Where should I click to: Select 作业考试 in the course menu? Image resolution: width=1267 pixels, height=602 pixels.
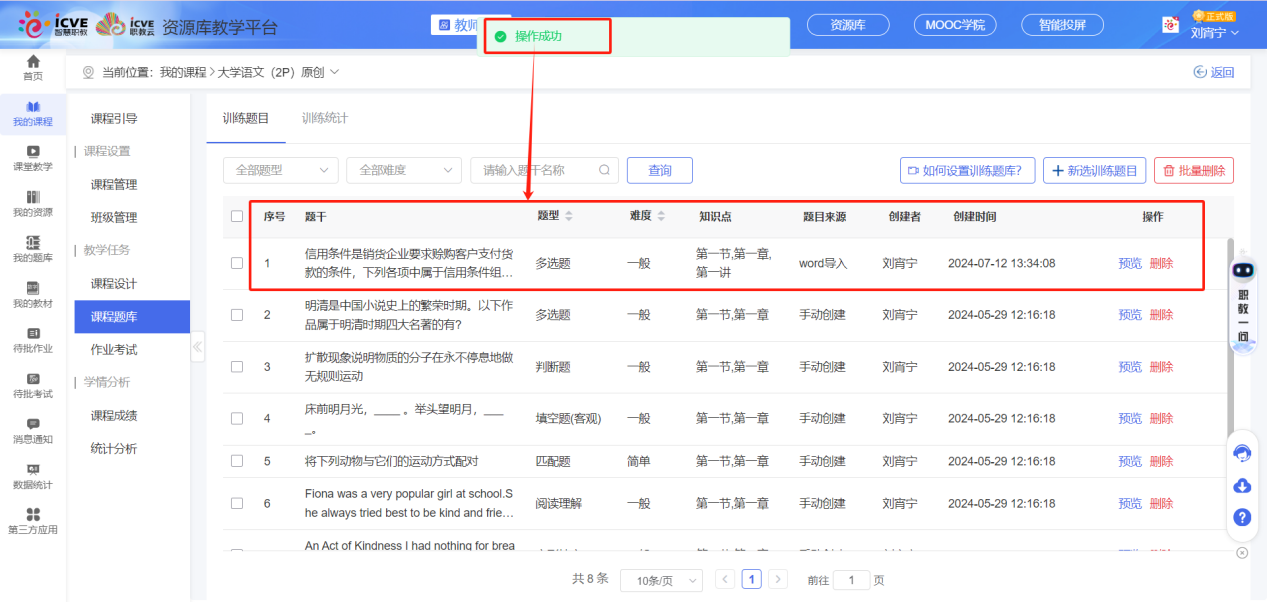(x=114, y=349)
